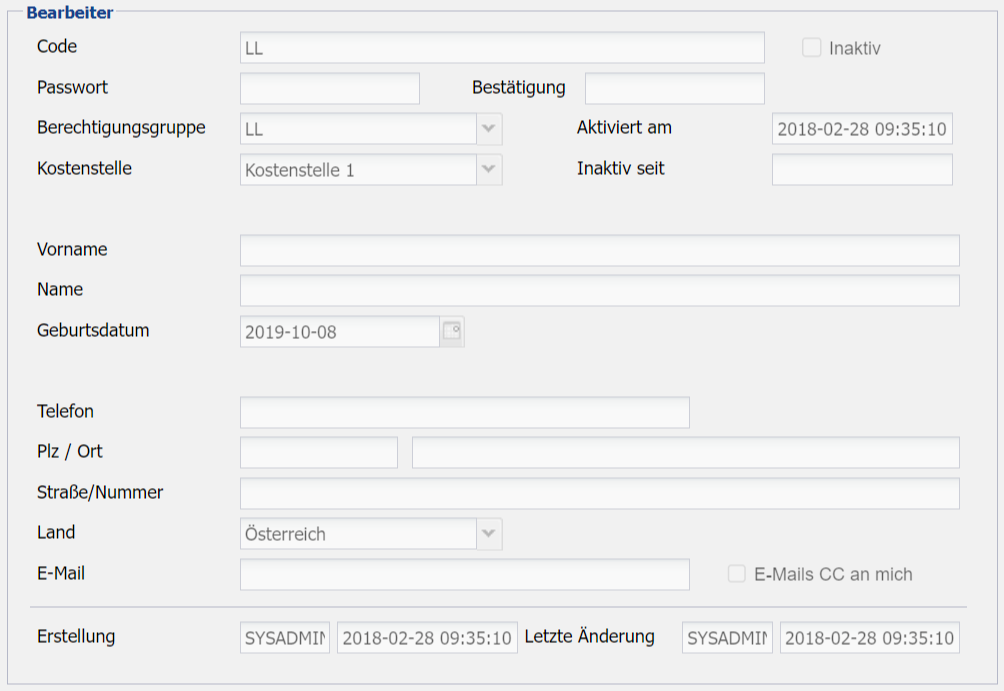Screen dimensions: 1004x691
Task: Click the Letzte Änderung user field
Action: pos(727,638)
